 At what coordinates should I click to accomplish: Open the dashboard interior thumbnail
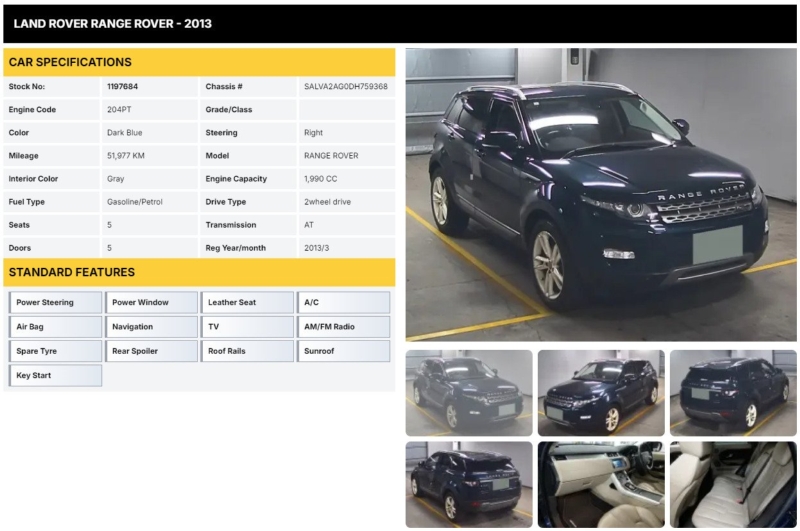600,484
